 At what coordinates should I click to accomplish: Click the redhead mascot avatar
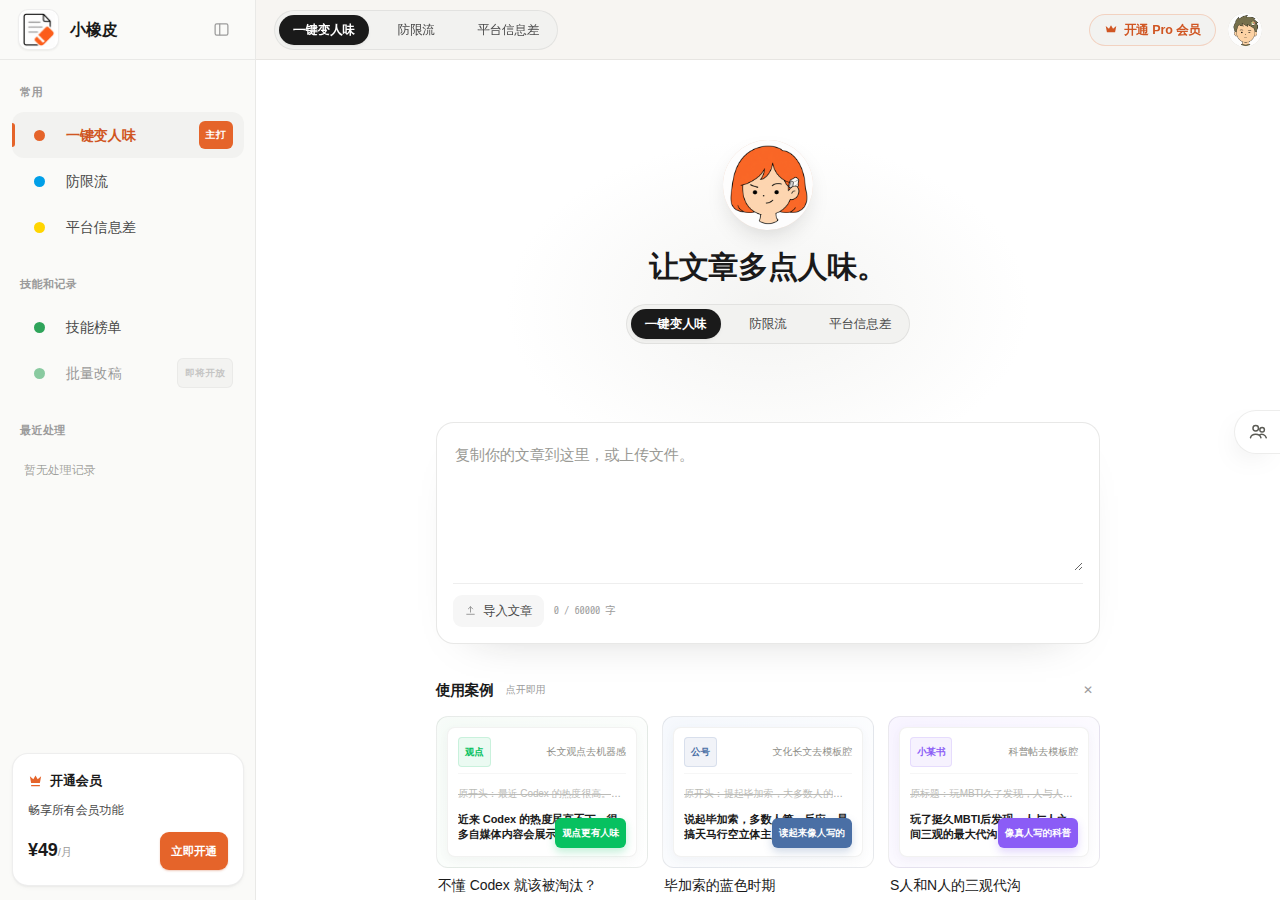point(768,186)
